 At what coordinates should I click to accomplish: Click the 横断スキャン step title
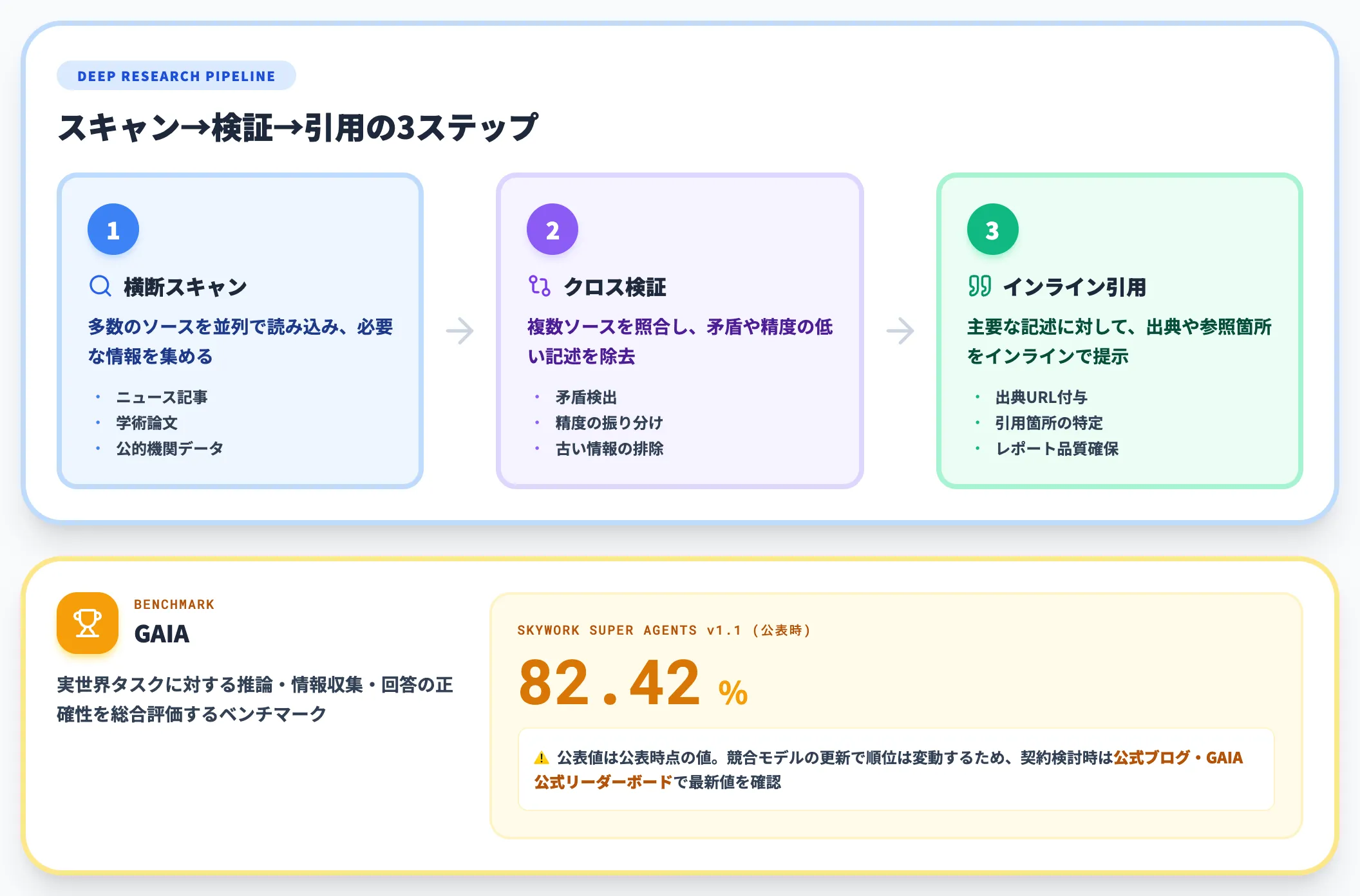(185, 286)
